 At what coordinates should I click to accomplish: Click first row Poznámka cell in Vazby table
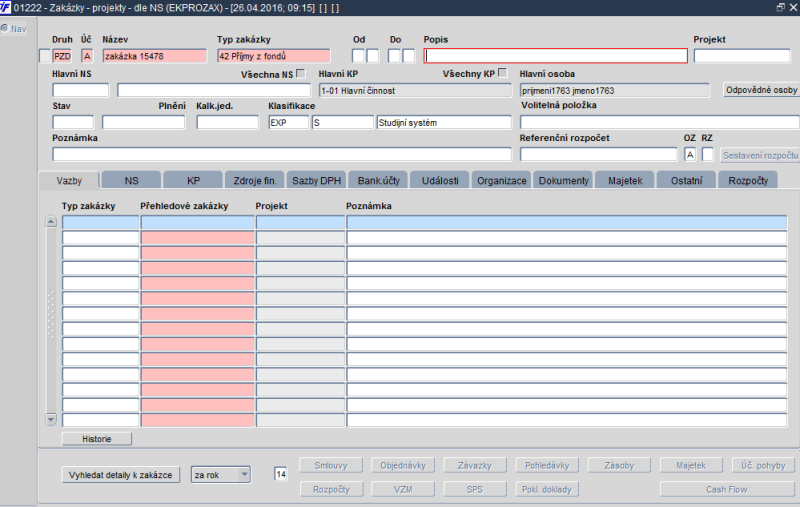point(567,222)
